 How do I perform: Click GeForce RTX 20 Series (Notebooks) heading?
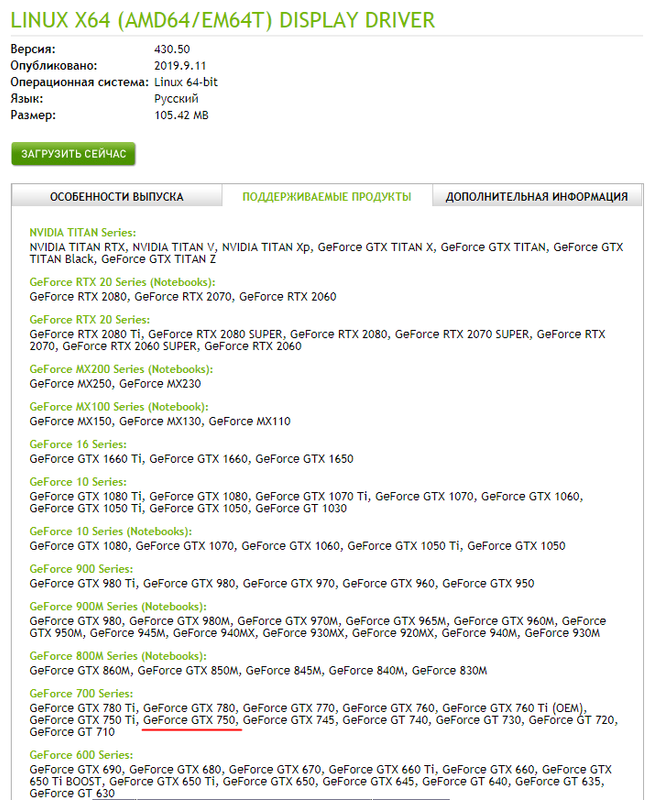[x=122, y=282]
